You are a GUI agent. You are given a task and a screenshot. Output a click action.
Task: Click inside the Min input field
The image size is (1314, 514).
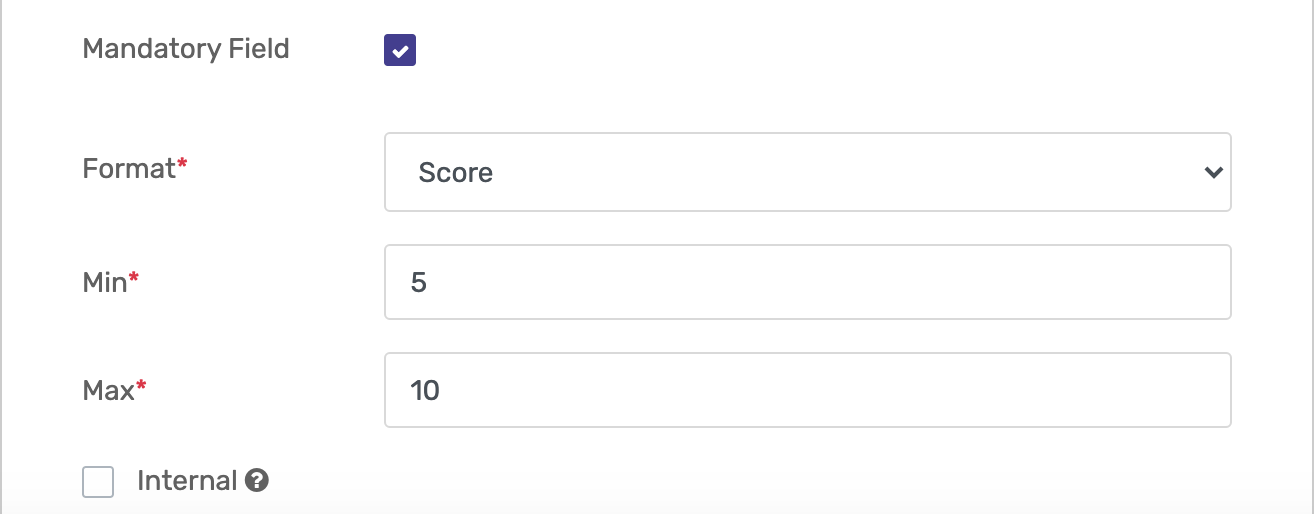pyautogui.click(x=807, y=282)
